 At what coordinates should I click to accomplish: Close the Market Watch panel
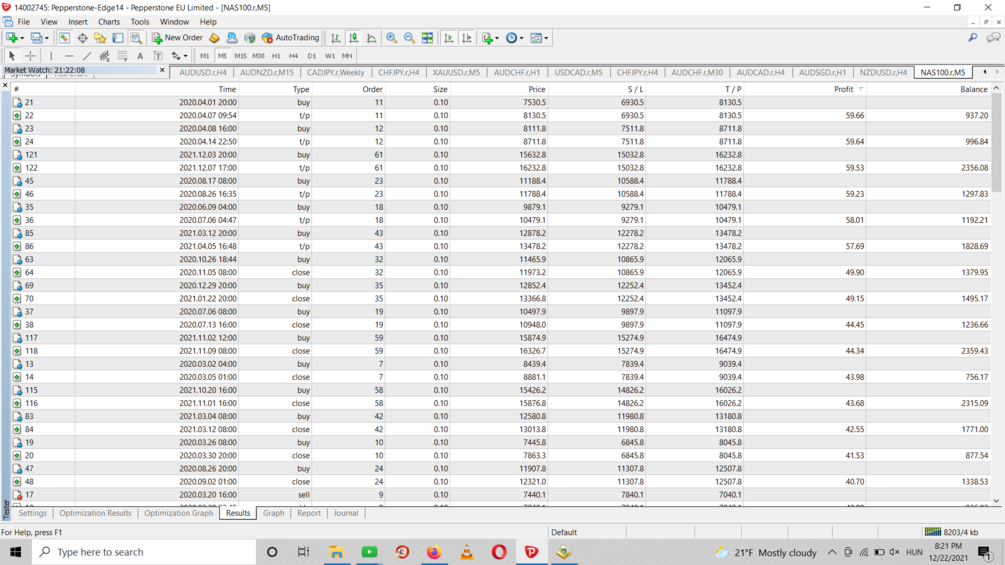point(162,70)
